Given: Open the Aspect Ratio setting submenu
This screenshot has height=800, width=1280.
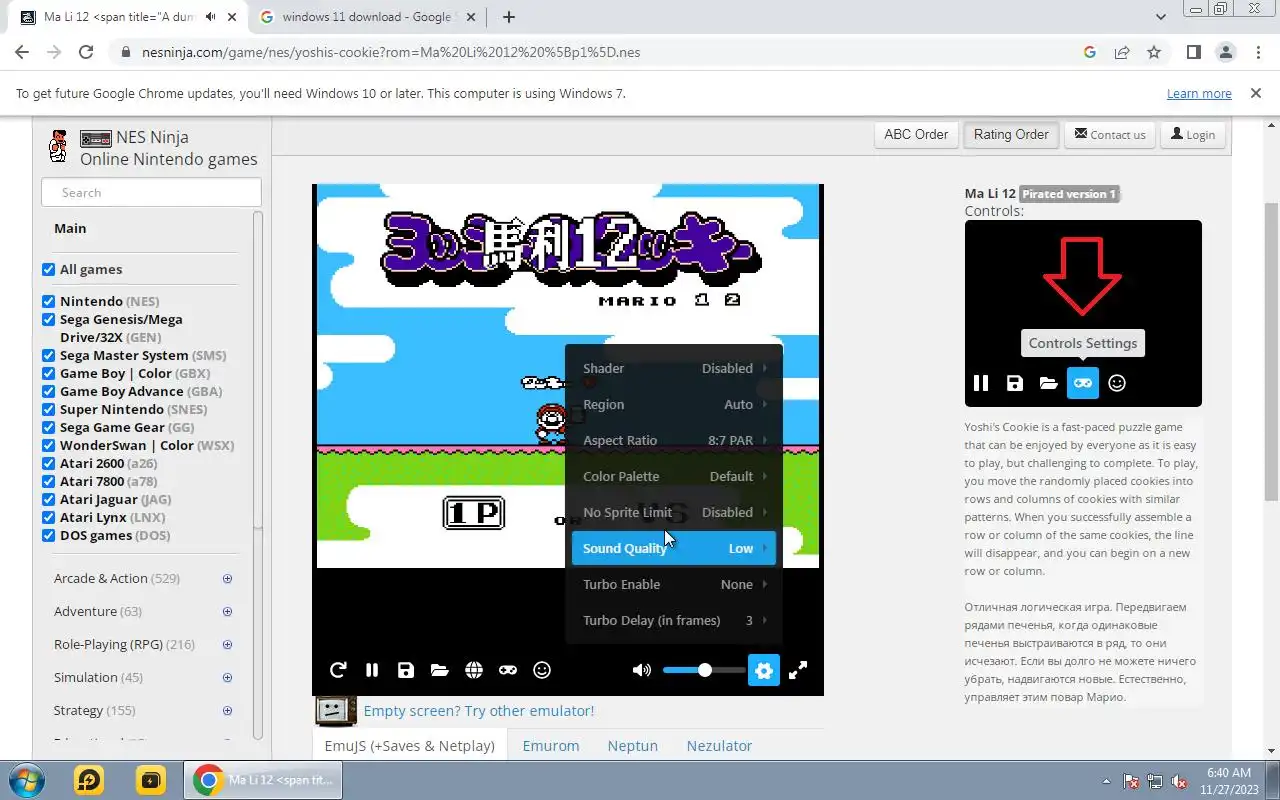Looking at the screenshot, I should tap(674, 440).
